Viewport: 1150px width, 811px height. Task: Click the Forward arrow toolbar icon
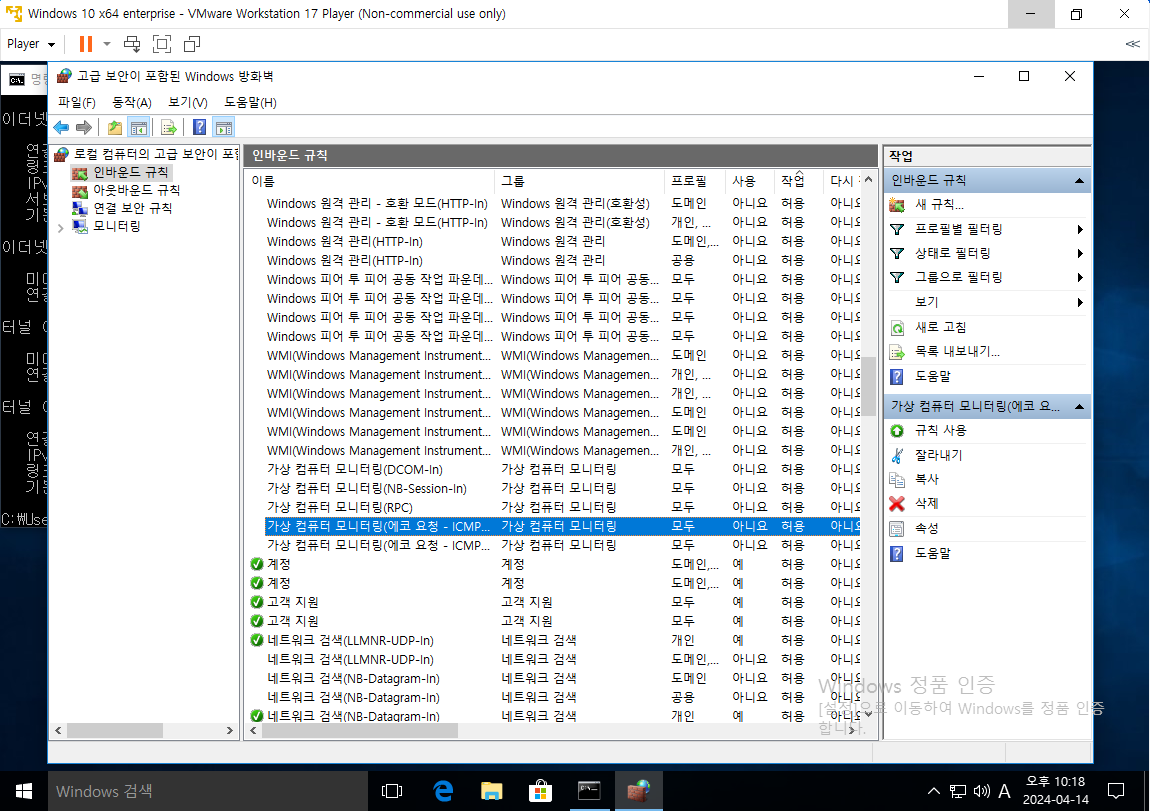click(x=84, y=128)
